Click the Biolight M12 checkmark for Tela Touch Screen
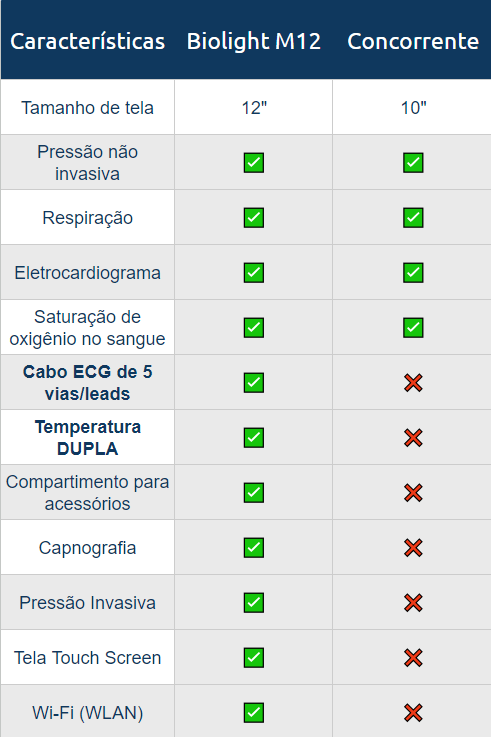 (254, 658)
